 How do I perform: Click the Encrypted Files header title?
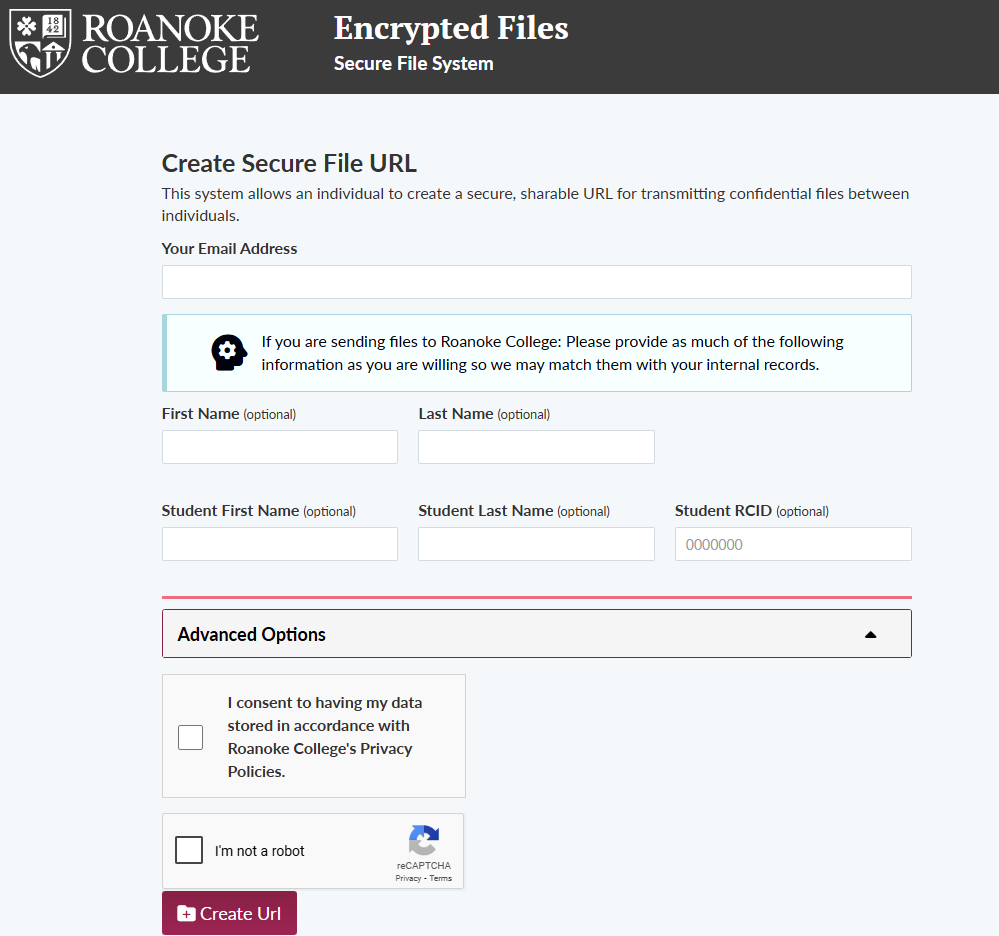451,28
